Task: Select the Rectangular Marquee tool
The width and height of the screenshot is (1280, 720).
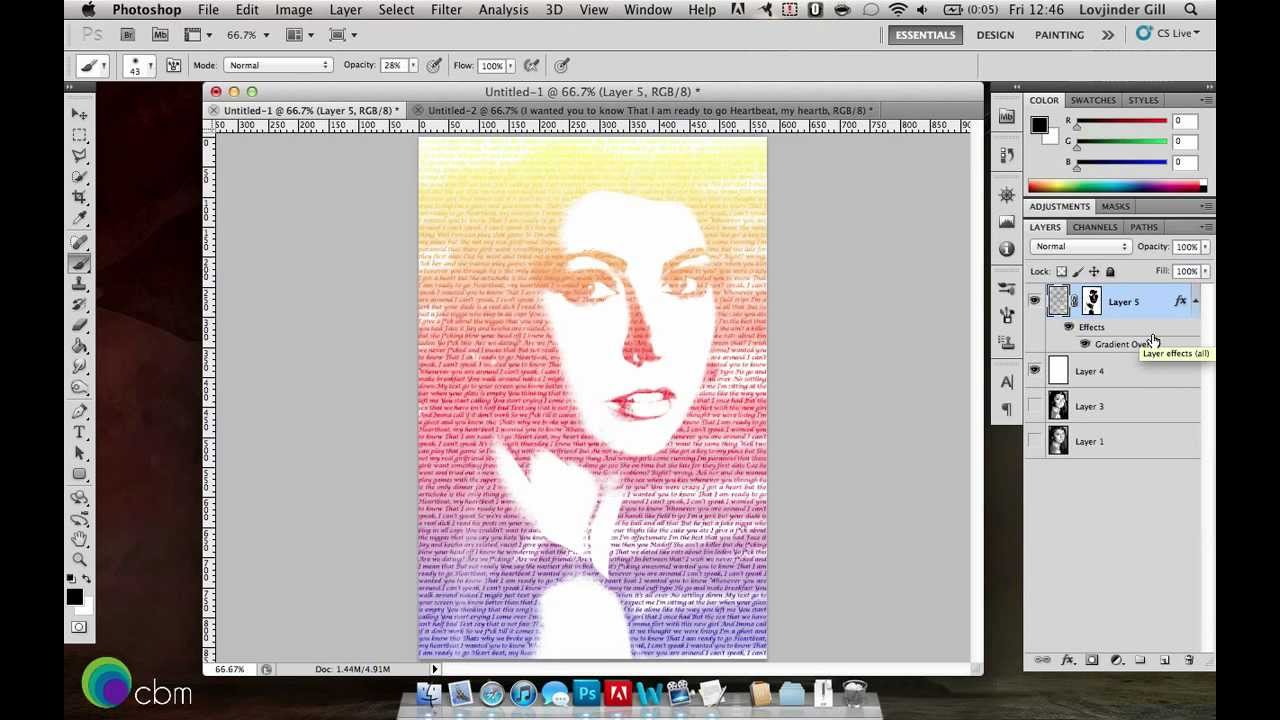Action: pyautogui.click(x=79, y=135)
